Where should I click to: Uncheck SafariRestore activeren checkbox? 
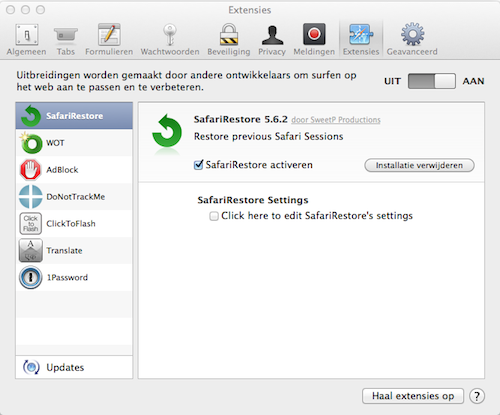point(198,164)
